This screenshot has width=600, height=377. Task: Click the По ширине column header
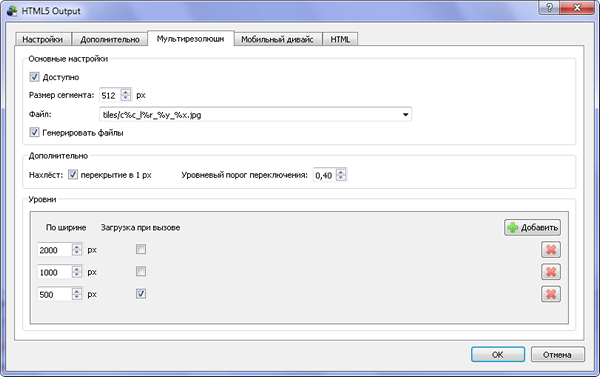tap(66, 228)
